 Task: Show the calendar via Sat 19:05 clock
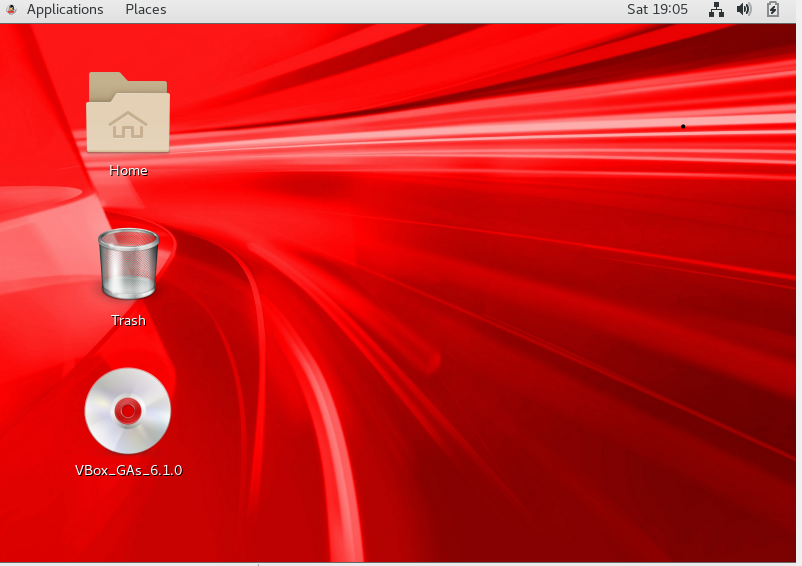657,10
